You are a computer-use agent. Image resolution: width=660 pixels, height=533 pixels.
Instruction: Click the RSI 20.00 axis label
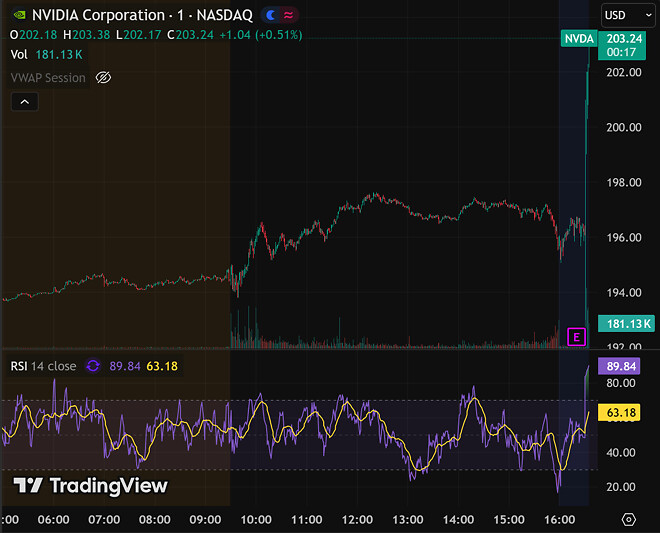621,487
